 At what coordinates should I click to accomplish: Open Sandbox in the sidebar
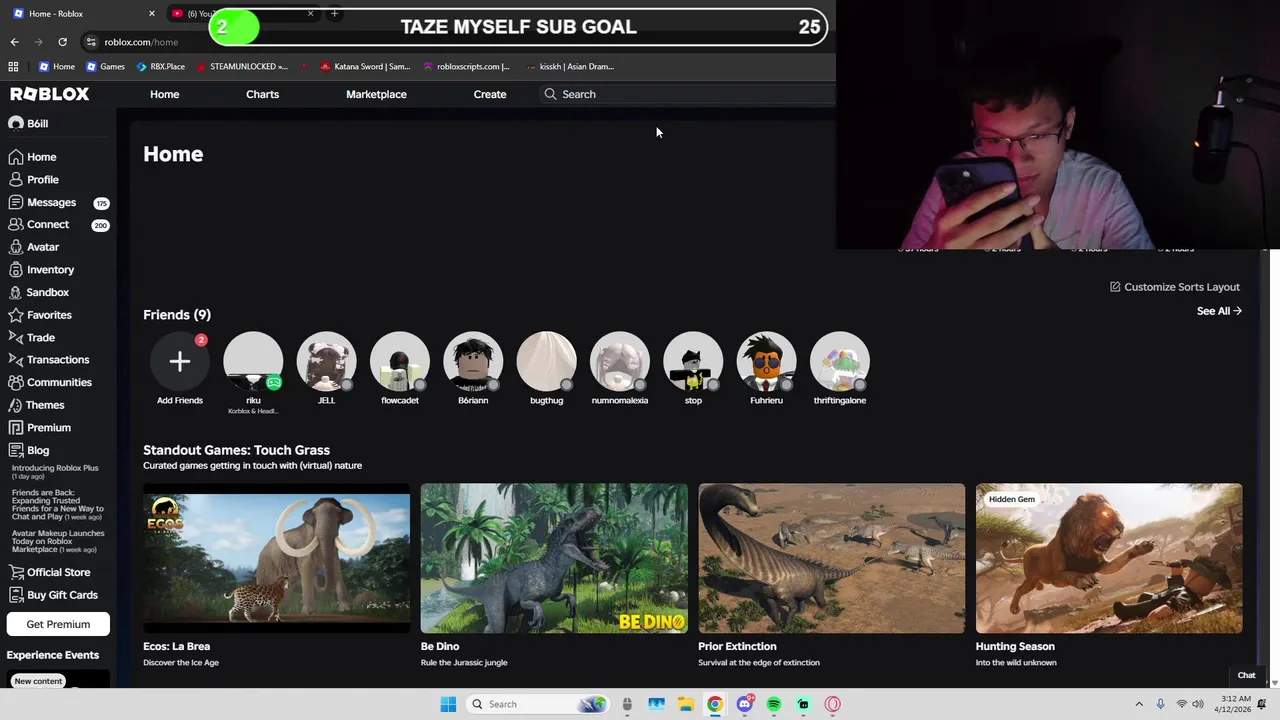tap(39, 293)
